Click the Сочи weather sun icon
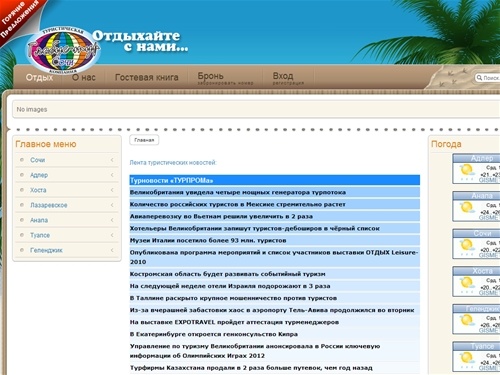The height and width of the screenshot is (375, 500). [x=467, y=245]
